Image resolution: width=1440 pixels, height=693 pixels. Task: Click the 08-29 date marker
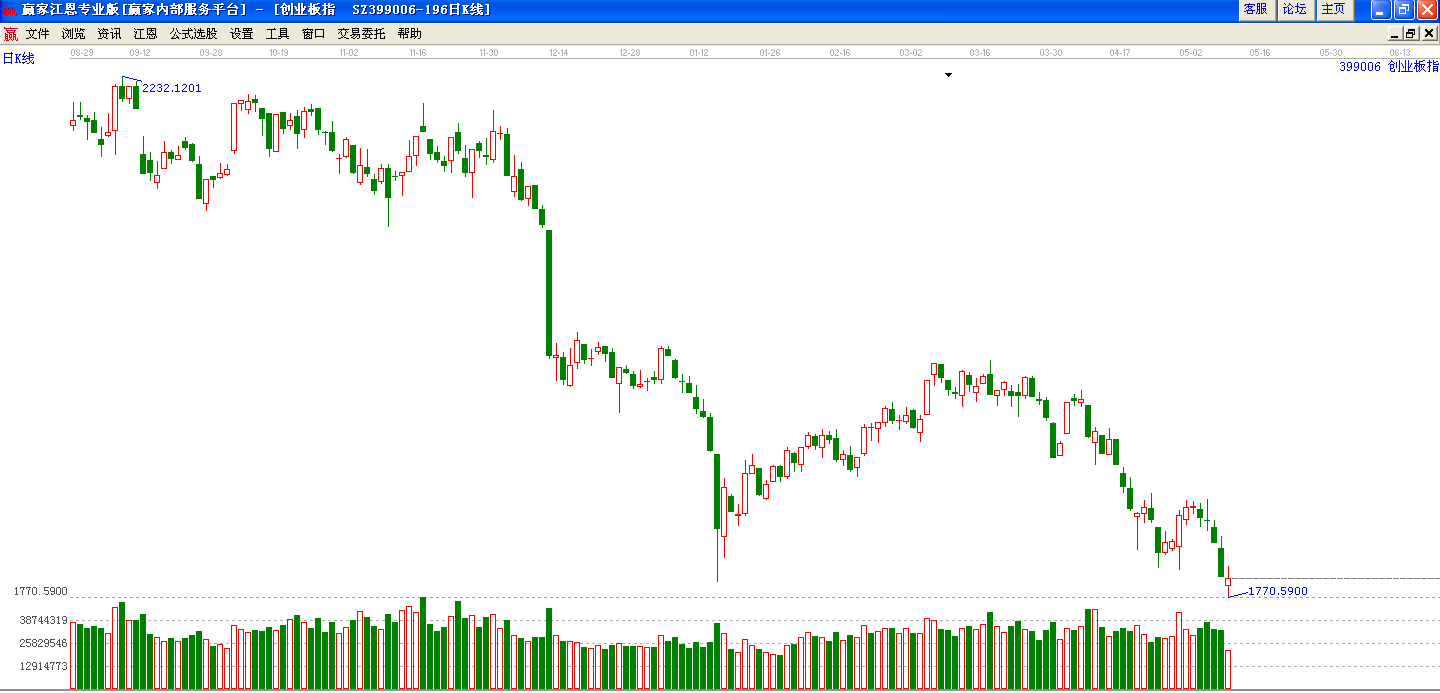click(82, 52)
